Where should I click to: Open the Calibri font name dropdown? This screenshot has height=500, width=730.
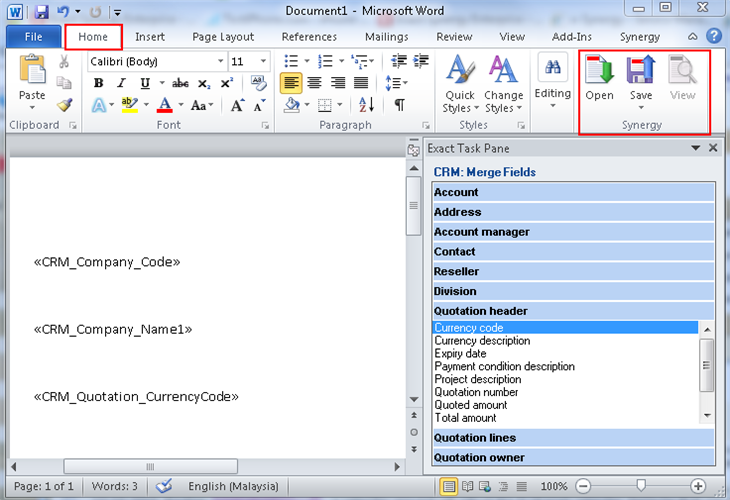point(221,61)
